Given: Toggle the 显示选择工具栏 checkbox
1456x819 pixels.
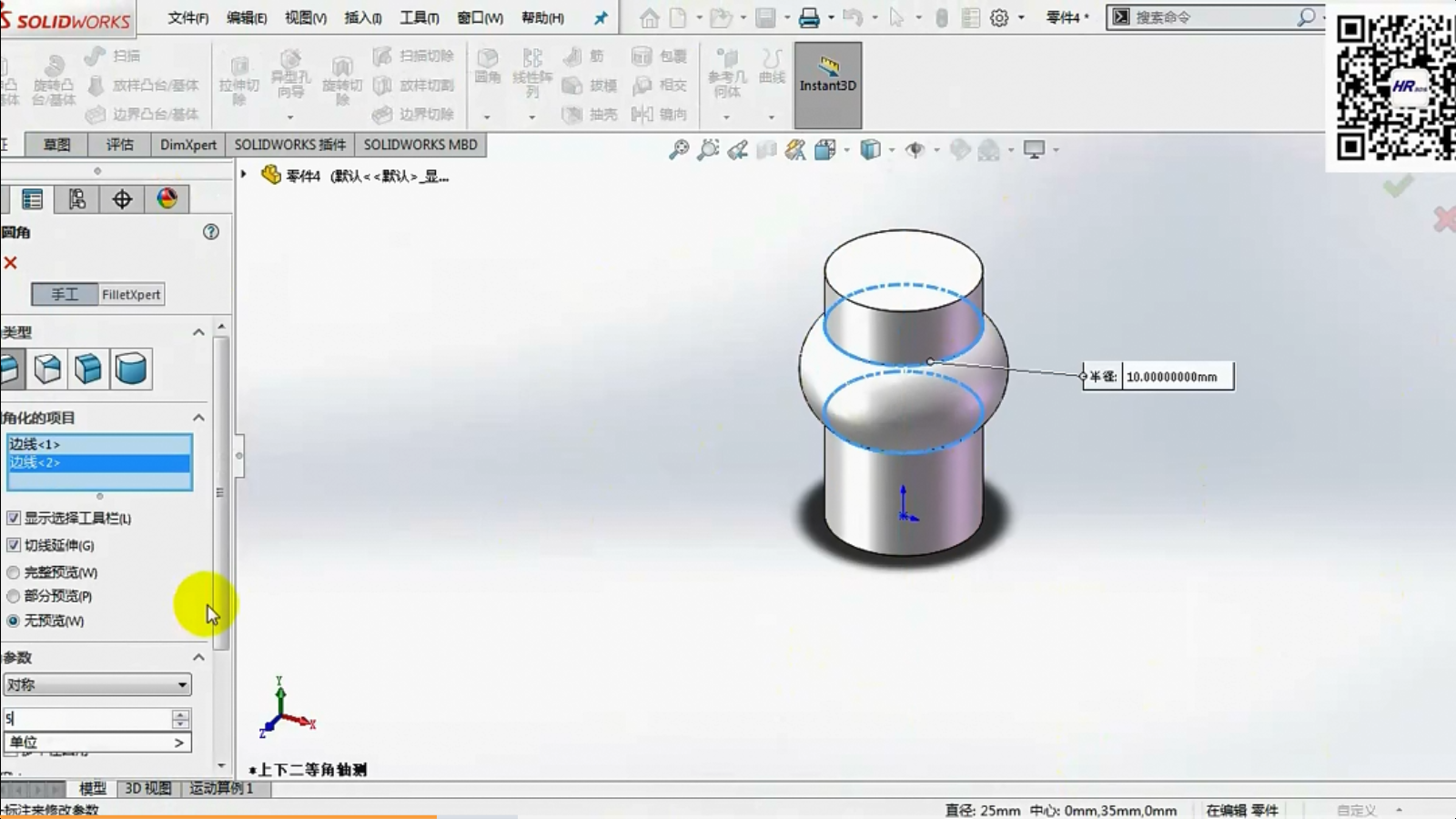Looking at the screenshot, I should (14, 518).
